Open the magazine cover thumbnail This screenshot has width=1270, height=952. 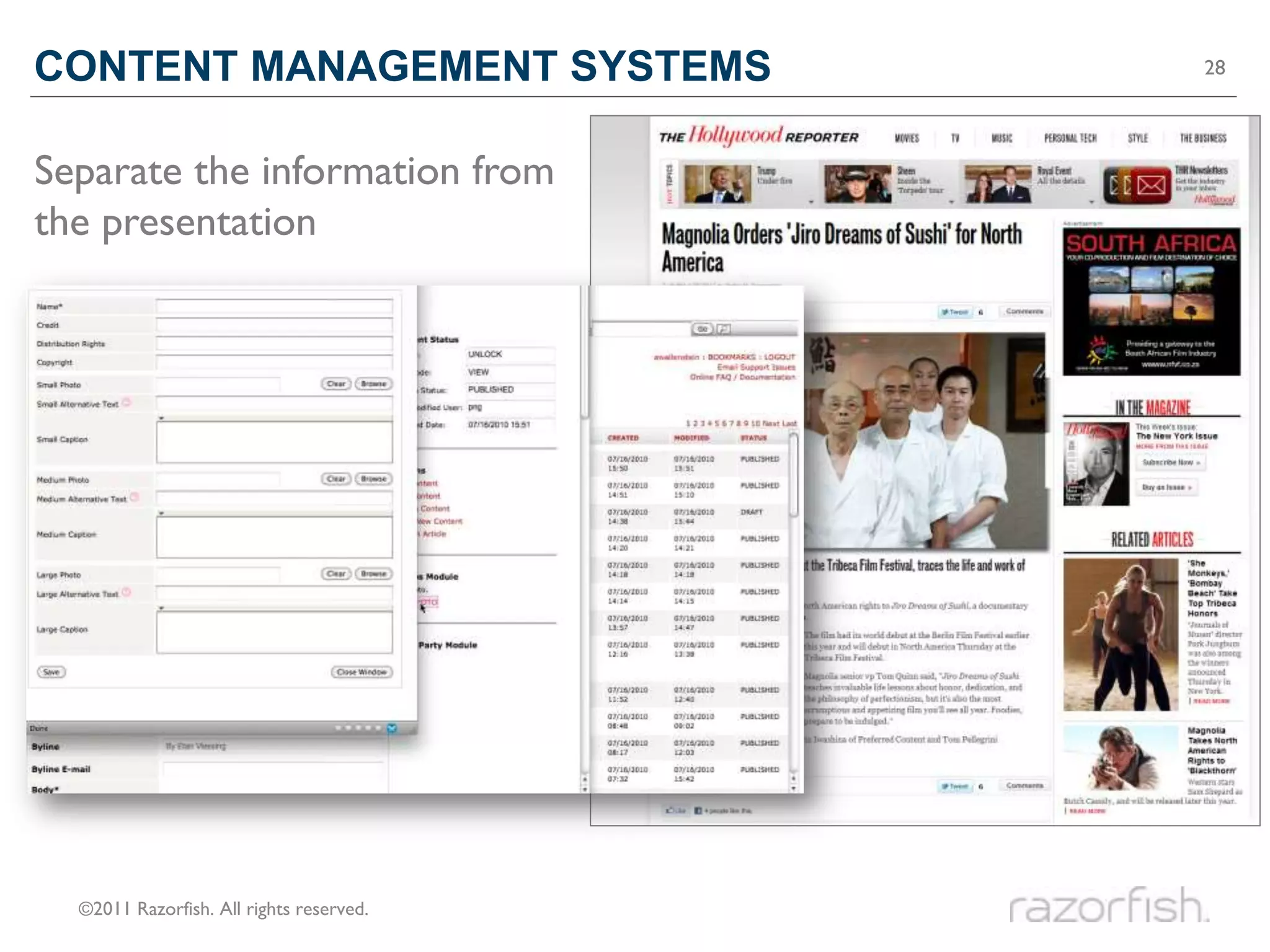coord(1096,464)
